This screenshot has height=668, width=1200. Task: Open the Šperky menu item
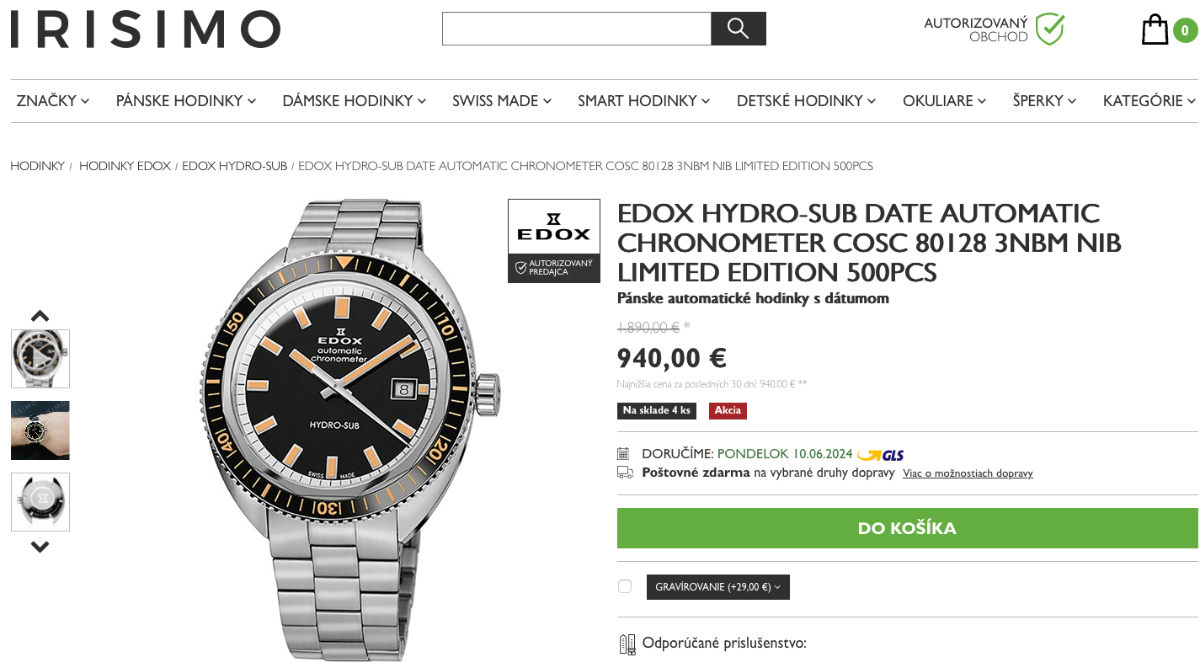(1044, 101)
